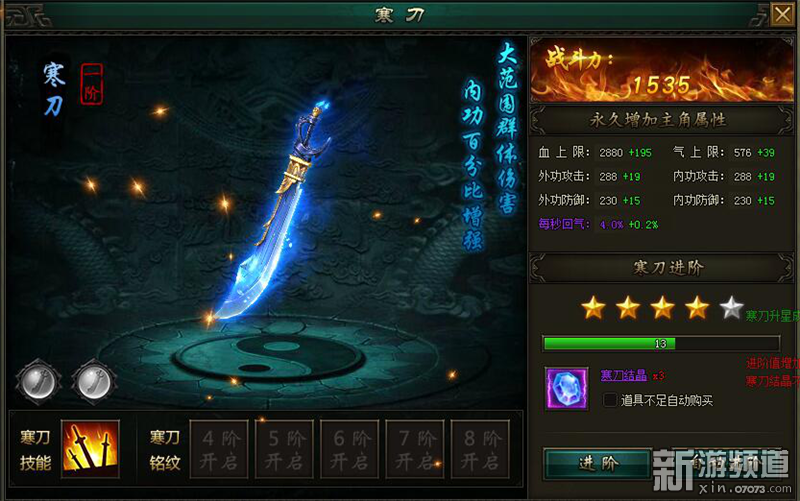Click the 战斗力 1535 flame banner
This screenshot has width=800, height=501.
(x=662, y=70)
